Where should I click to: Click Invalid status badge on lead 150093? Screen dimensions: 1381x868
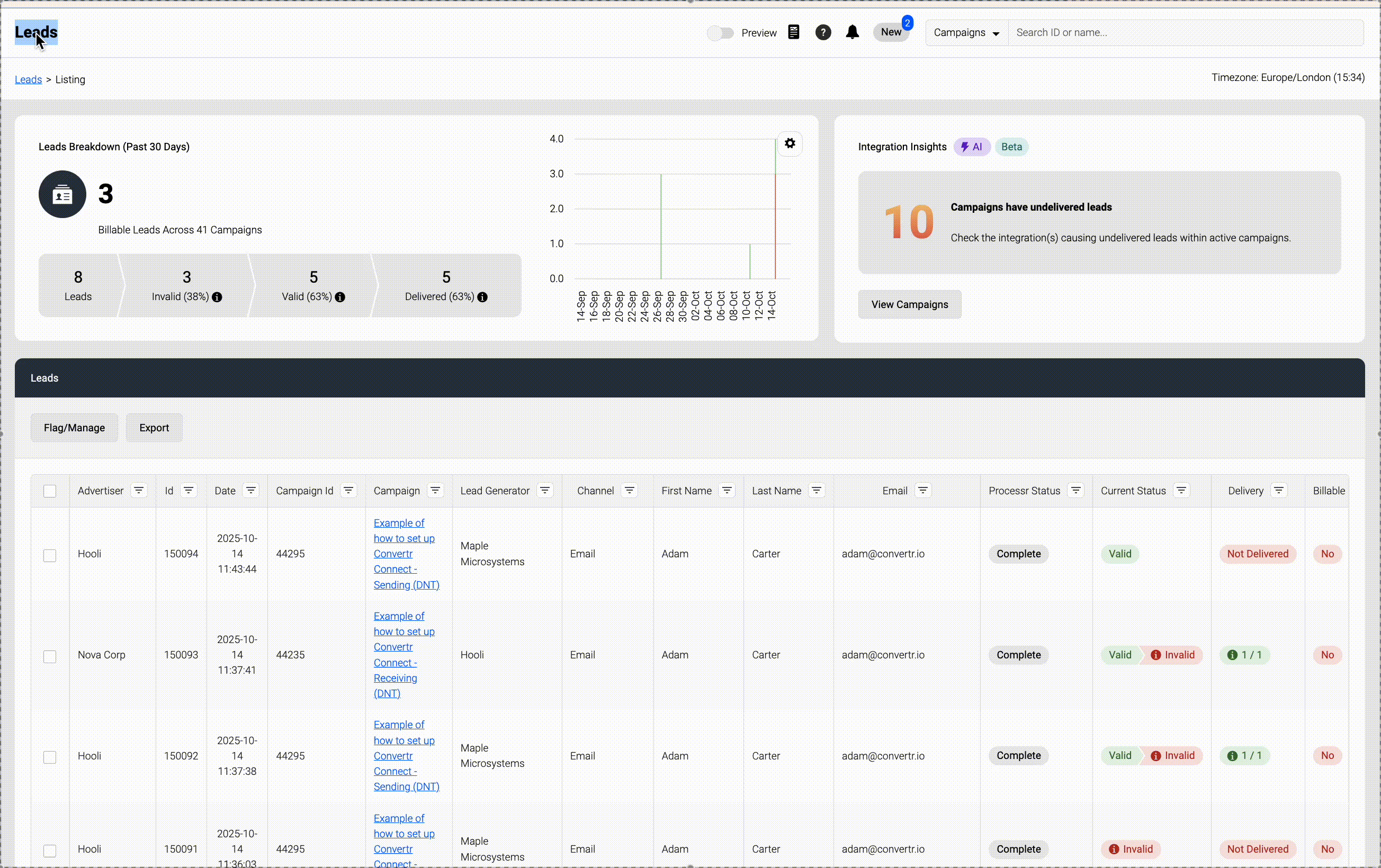[x=1172, y=655]
